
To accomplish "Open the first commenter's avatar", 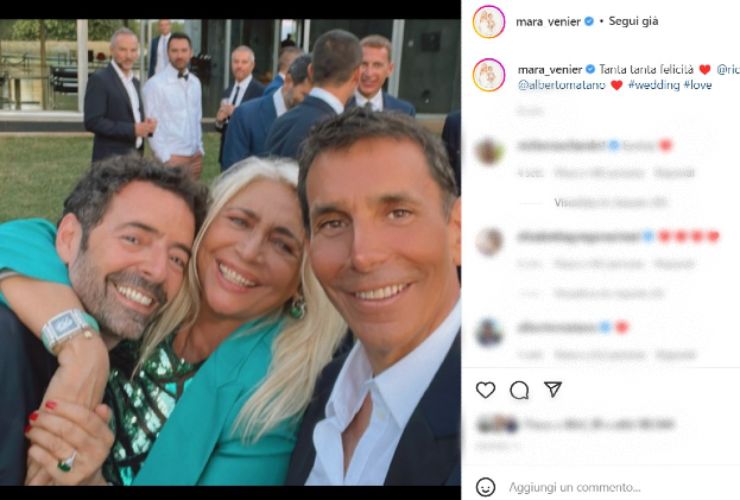I will pos(489,151).
